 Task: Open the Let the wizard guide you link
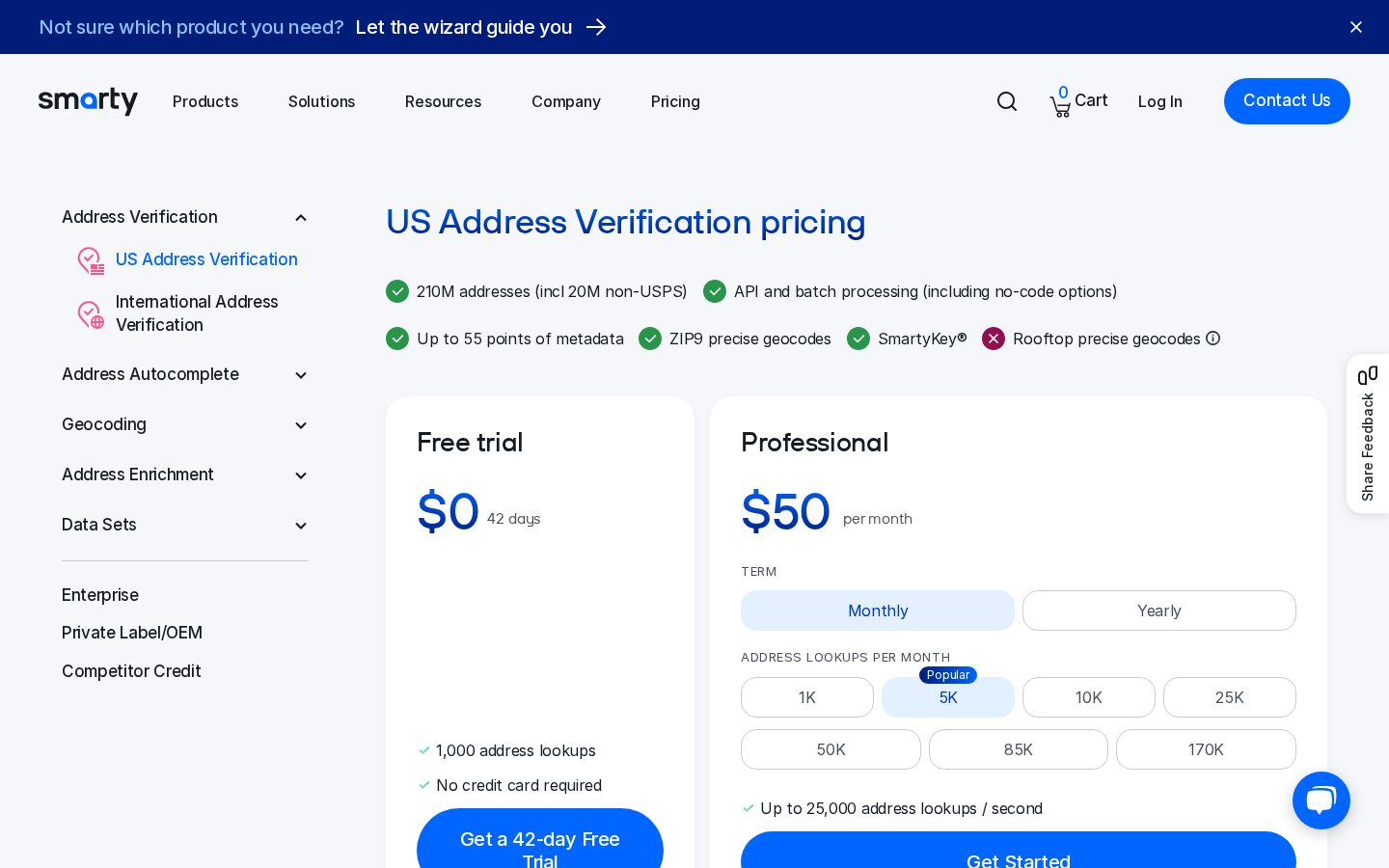point(464,27)
